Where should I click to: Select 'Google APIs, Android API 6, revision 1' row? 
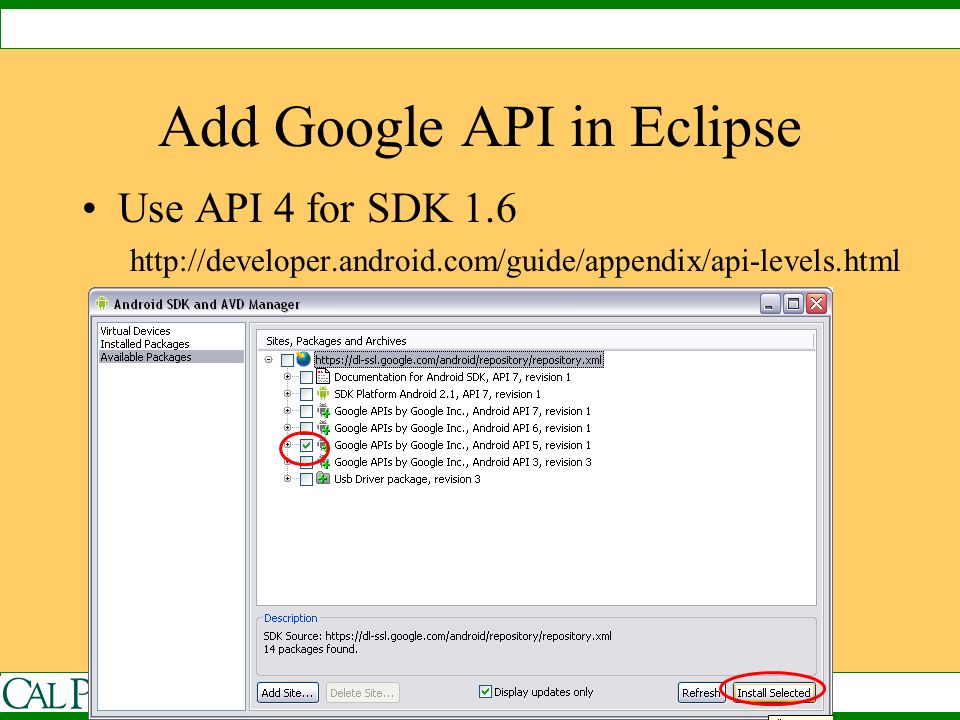coord(462,428)
